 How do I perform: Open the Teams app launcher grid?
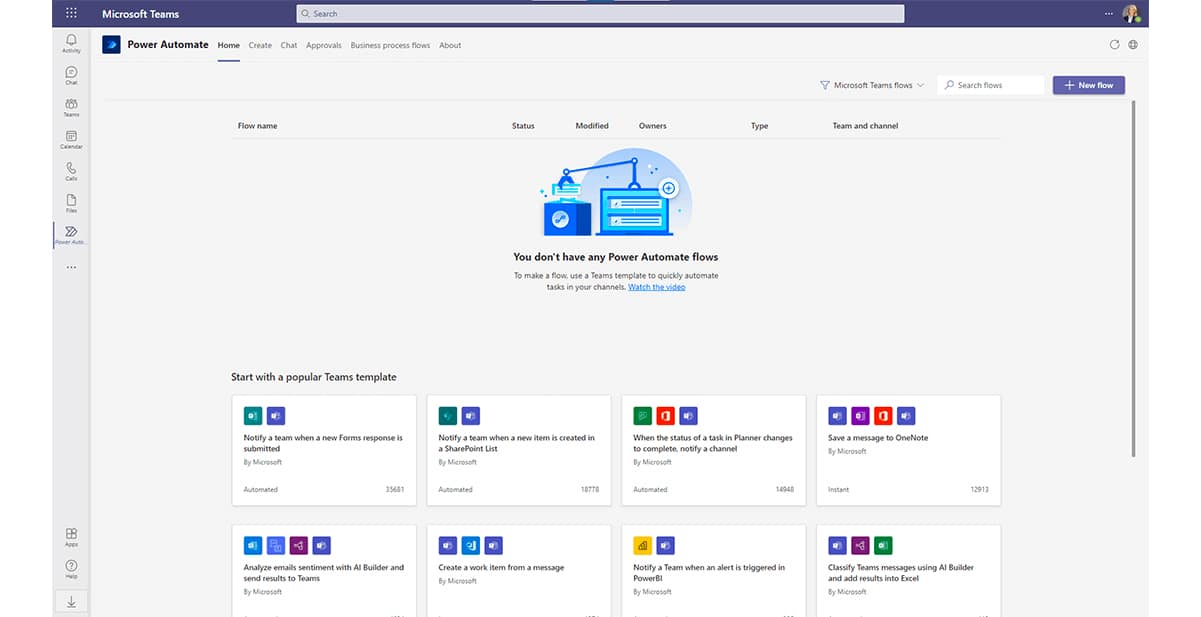click(71, 14)
